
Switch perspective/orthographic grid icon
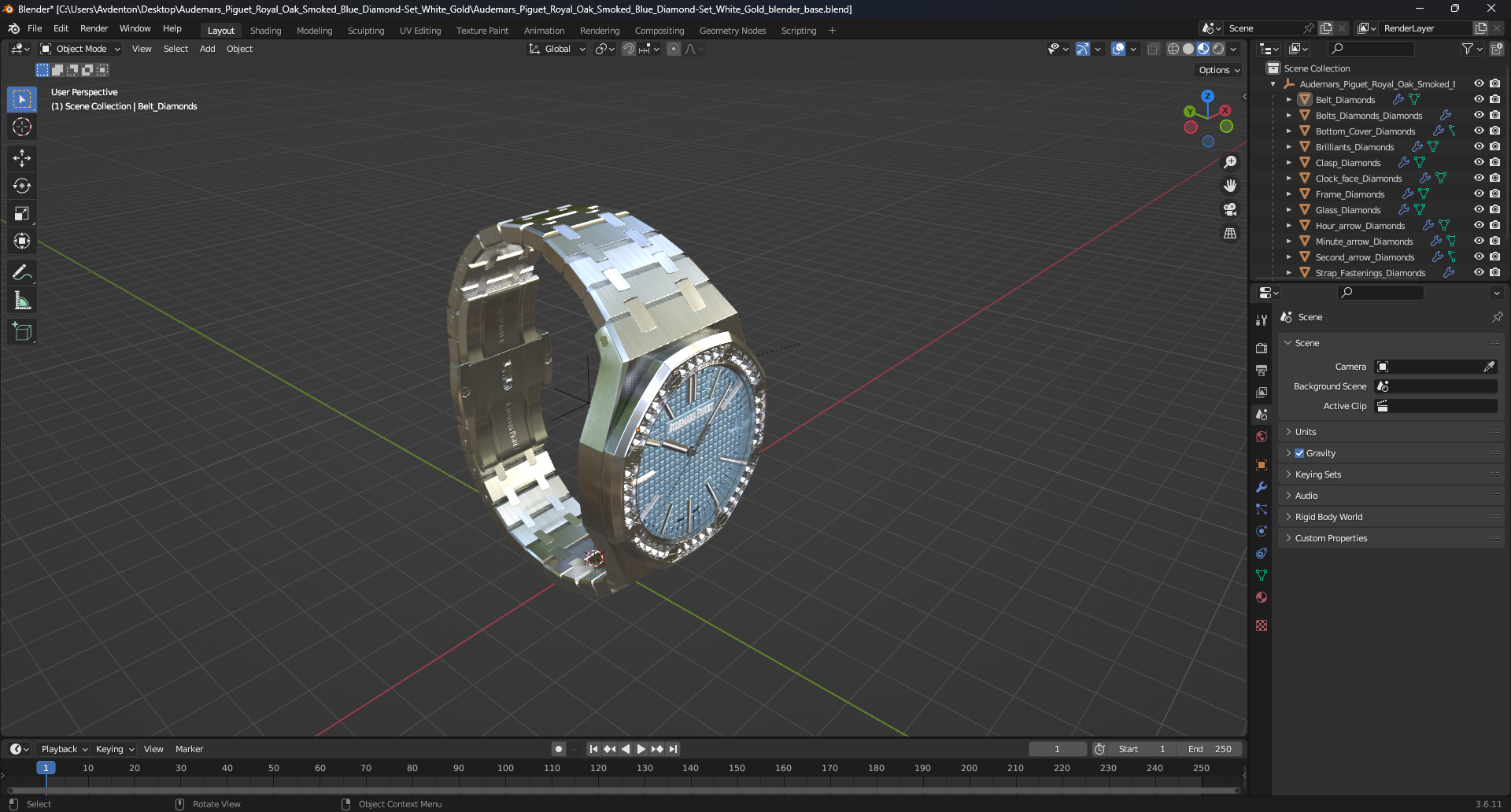pyautogui.click(x=1230, y=234)
